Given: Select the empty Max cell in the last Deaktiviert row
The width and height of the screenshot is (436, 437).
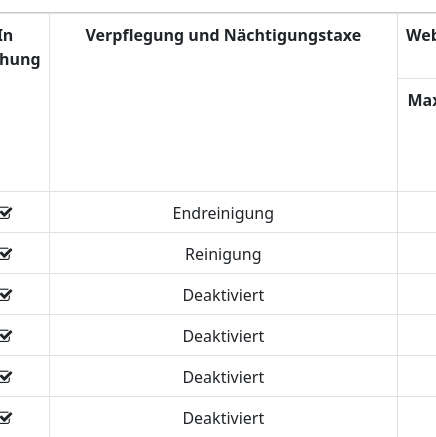Looking at the screenshot, I should click(417, 417).
